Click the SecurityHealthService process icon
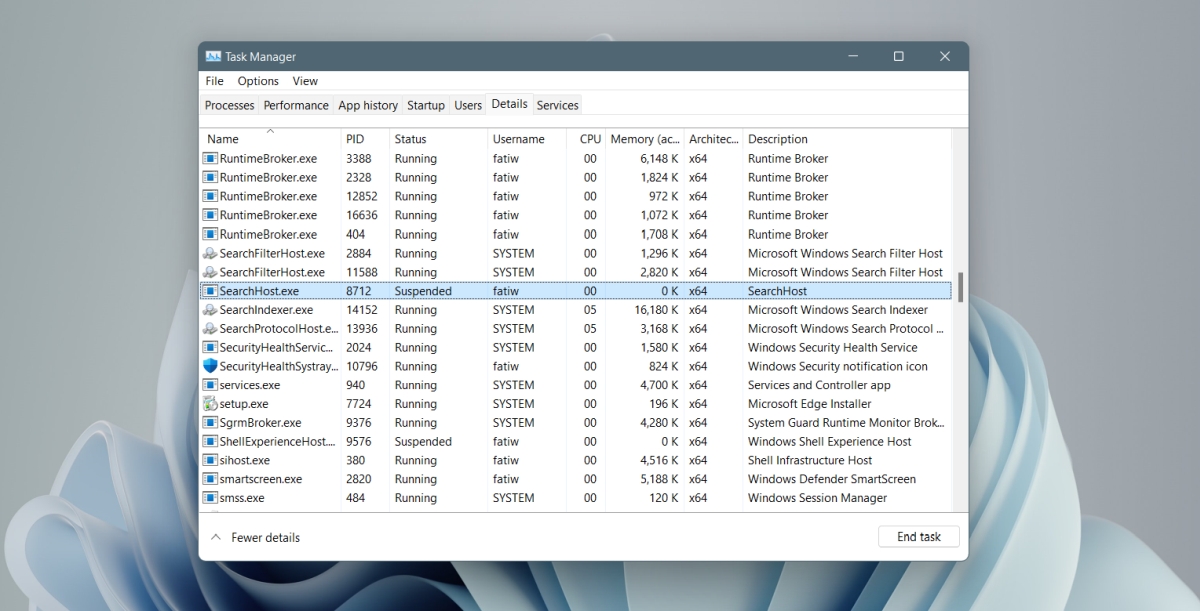 click(x=210, y=347)
